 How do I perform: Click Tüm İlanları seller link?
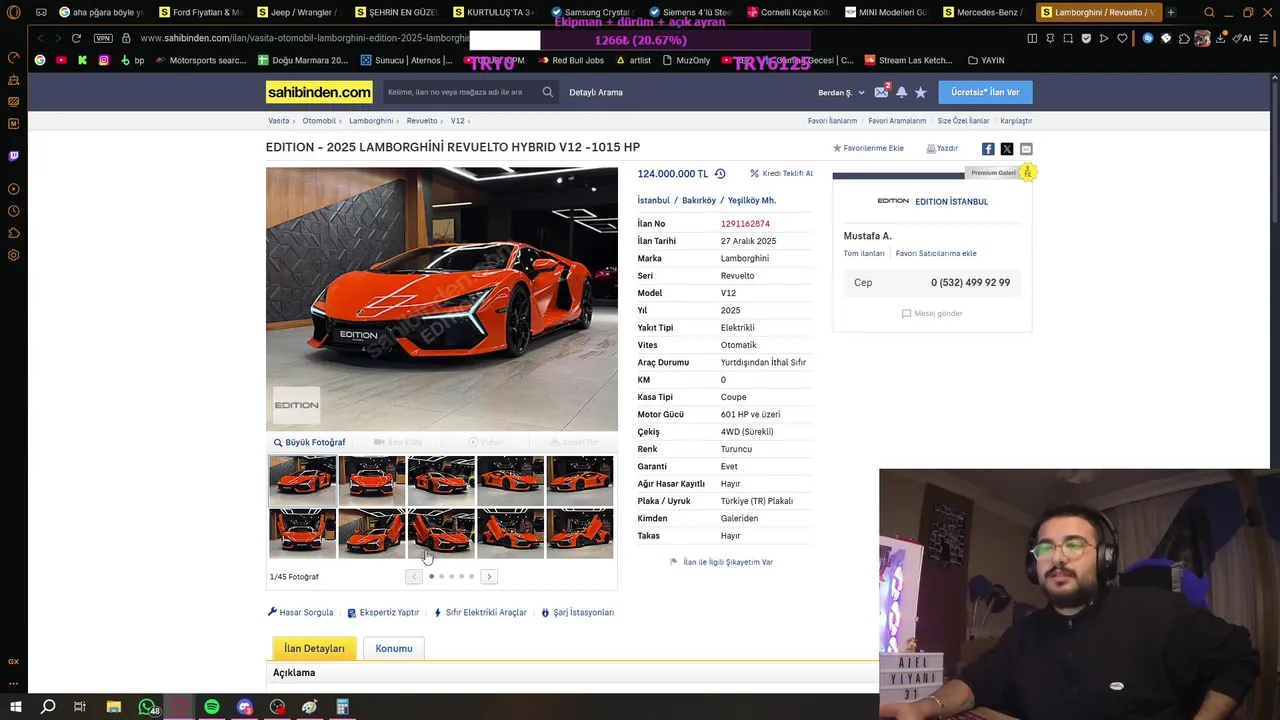(864, 253)
